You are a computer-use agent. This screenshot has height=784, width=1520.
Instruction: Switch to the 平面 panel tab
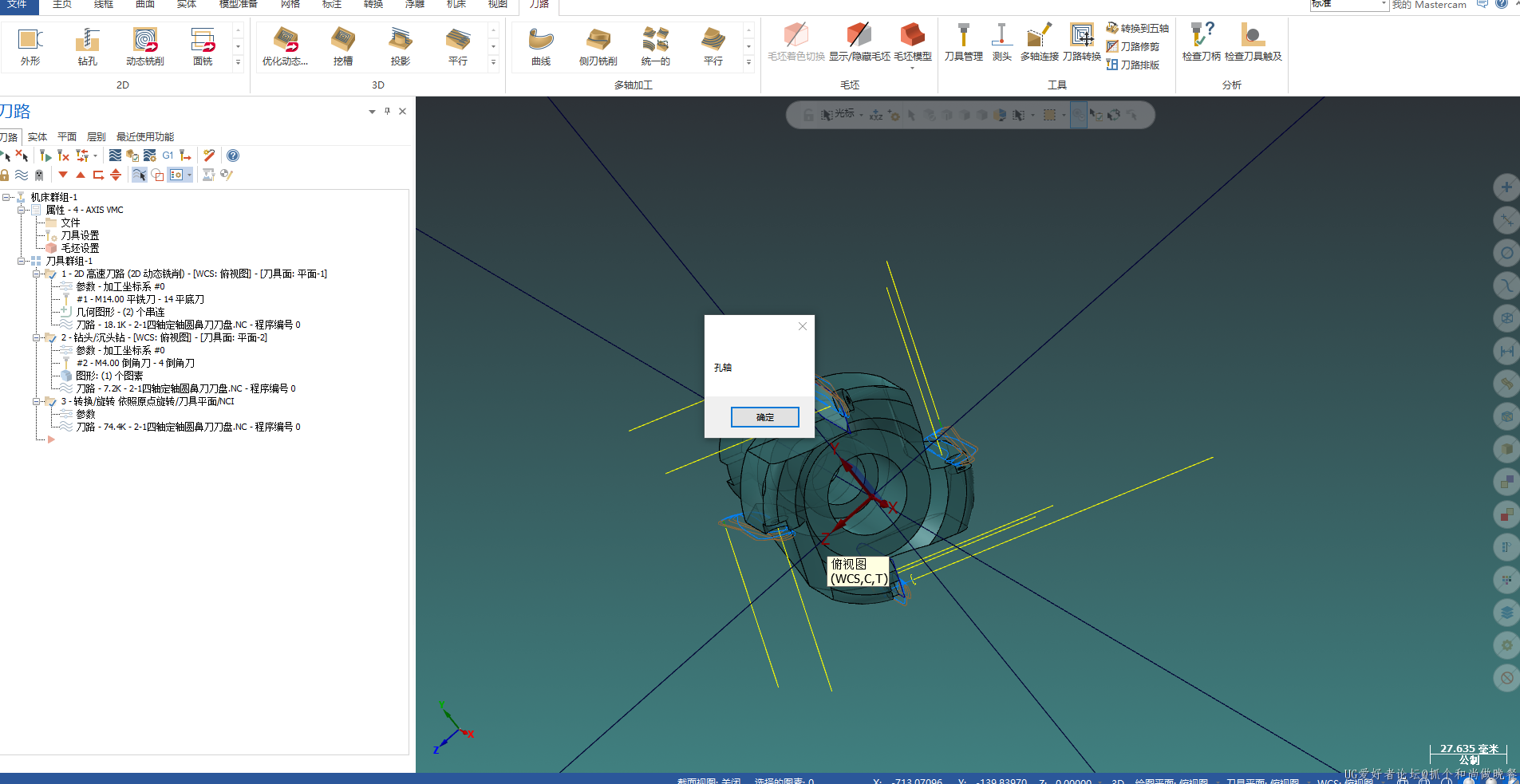coord(67,137)
